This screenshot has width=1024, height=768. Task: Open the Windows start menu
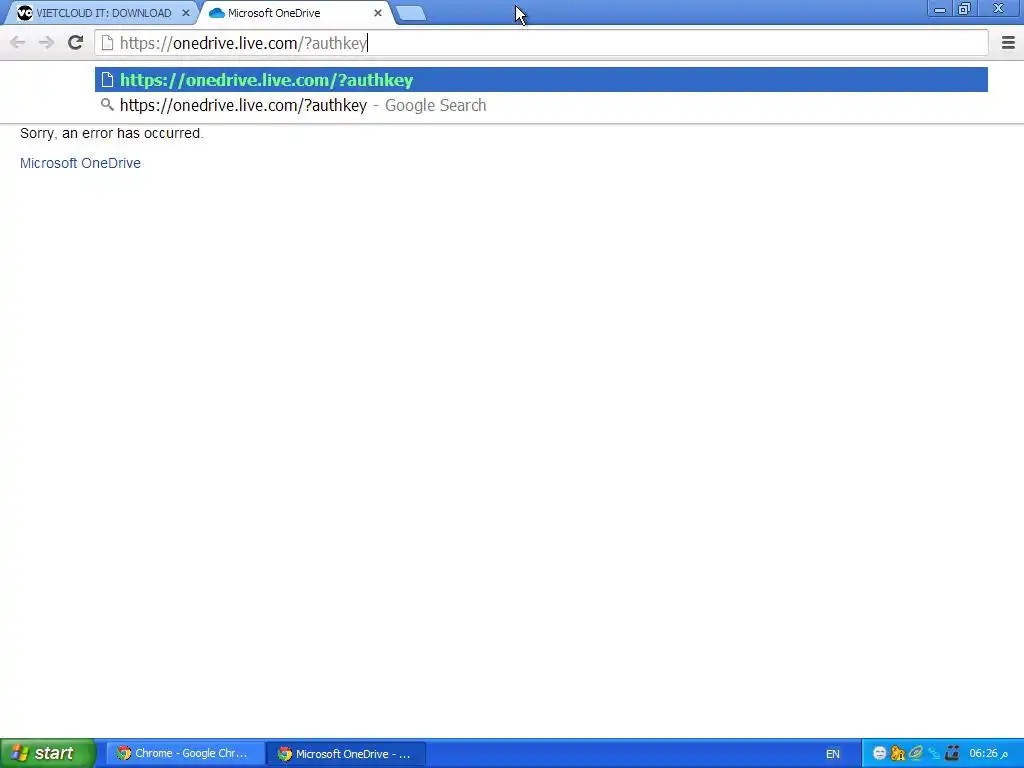(47, 753)
